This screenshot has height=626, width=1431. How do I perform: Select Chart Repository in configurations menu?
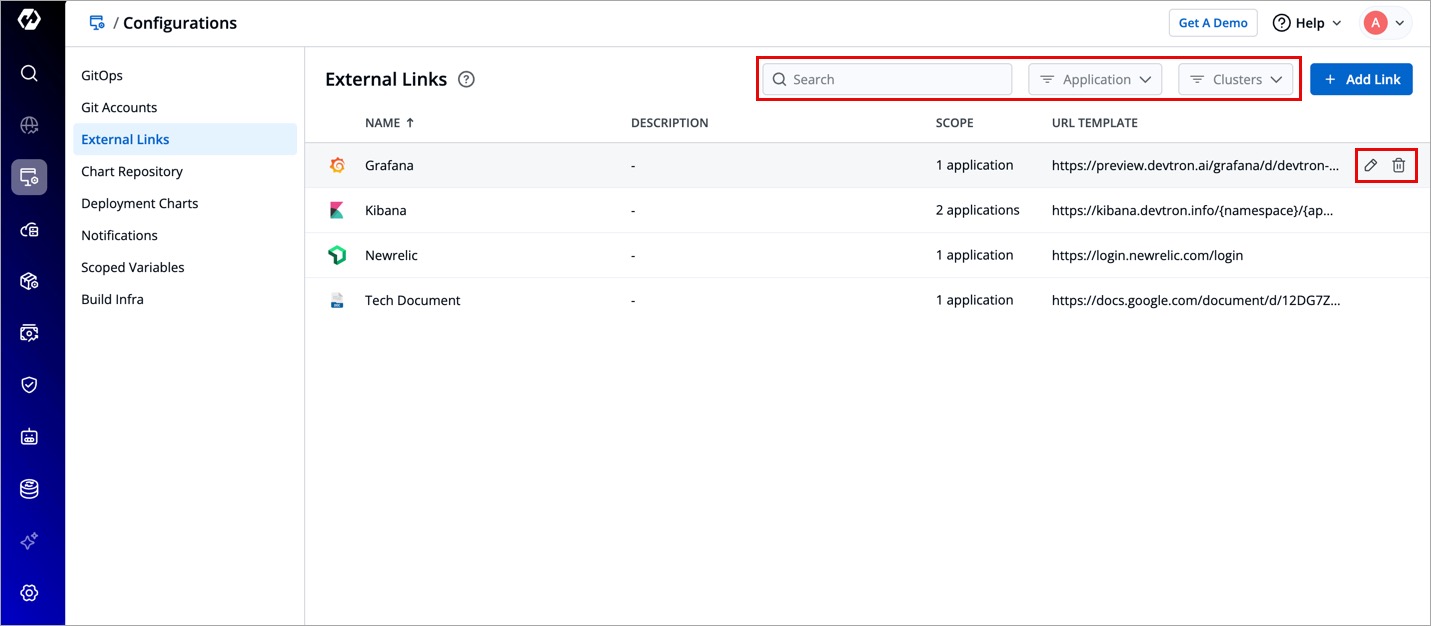[x=132, y=171]
